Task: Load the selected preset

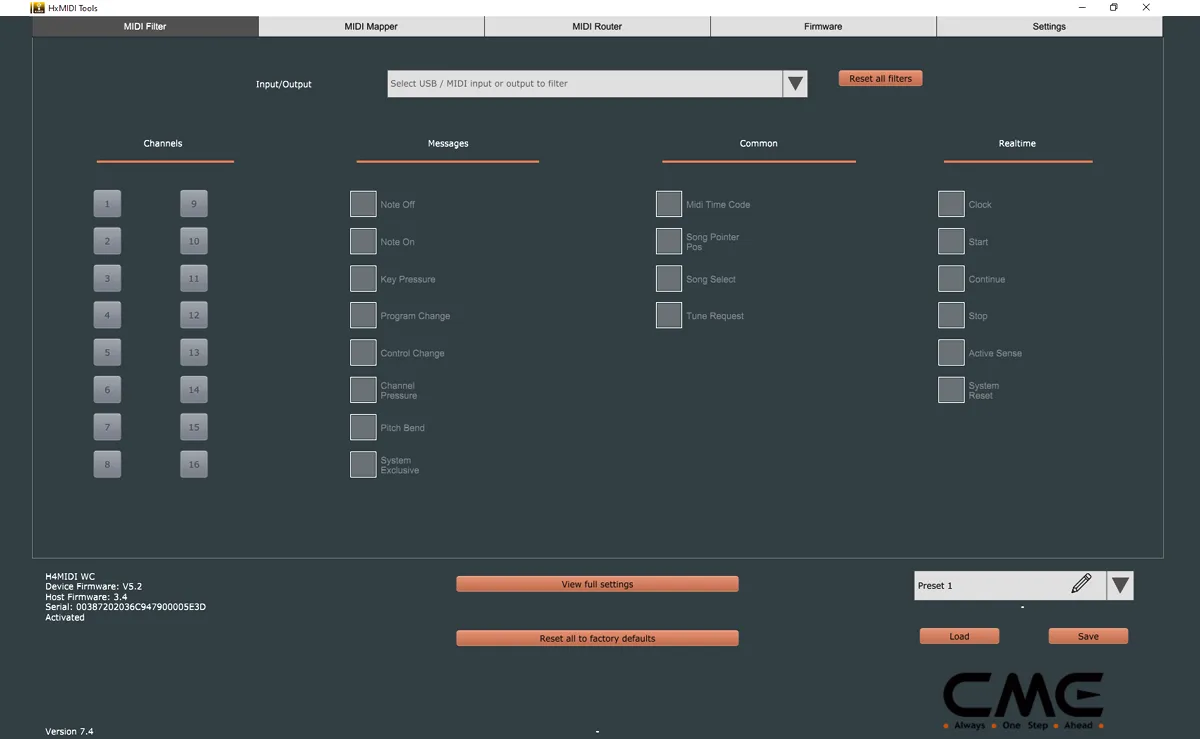Action: tap(959, 635)
